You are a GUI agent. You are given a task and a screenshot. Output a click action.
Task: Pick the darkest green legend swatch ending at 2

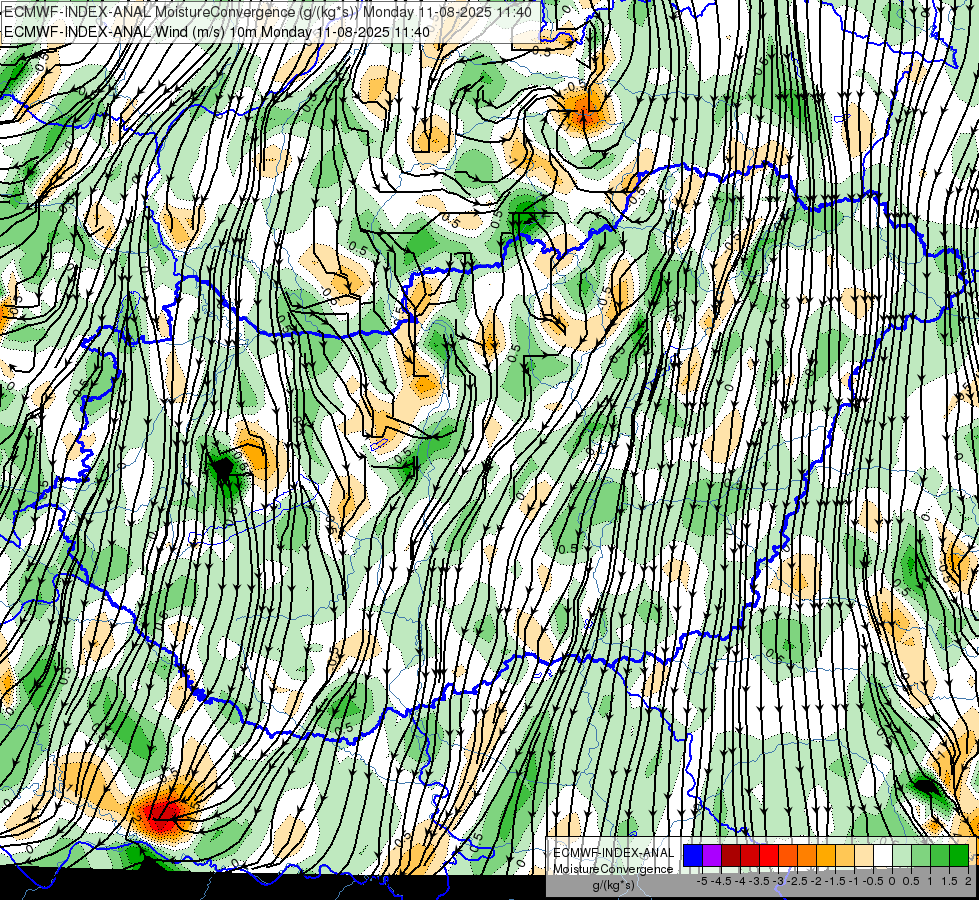(959, 855)
